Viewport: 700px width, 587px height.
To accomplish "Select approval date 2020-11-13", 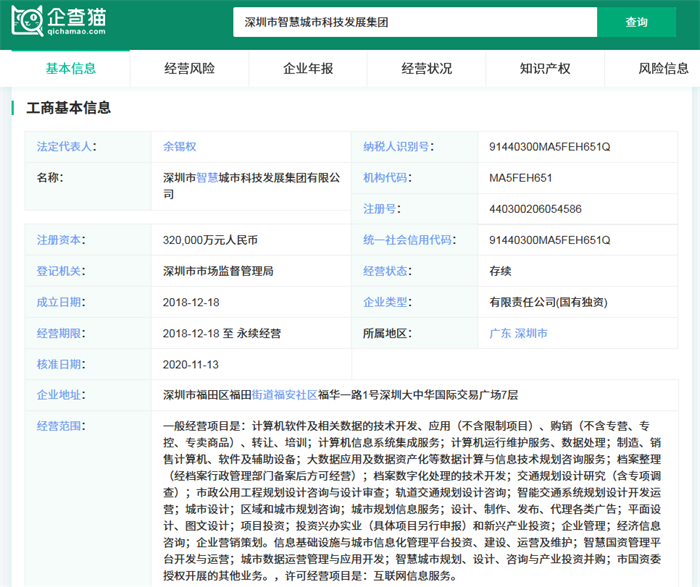I will [191, 364].
